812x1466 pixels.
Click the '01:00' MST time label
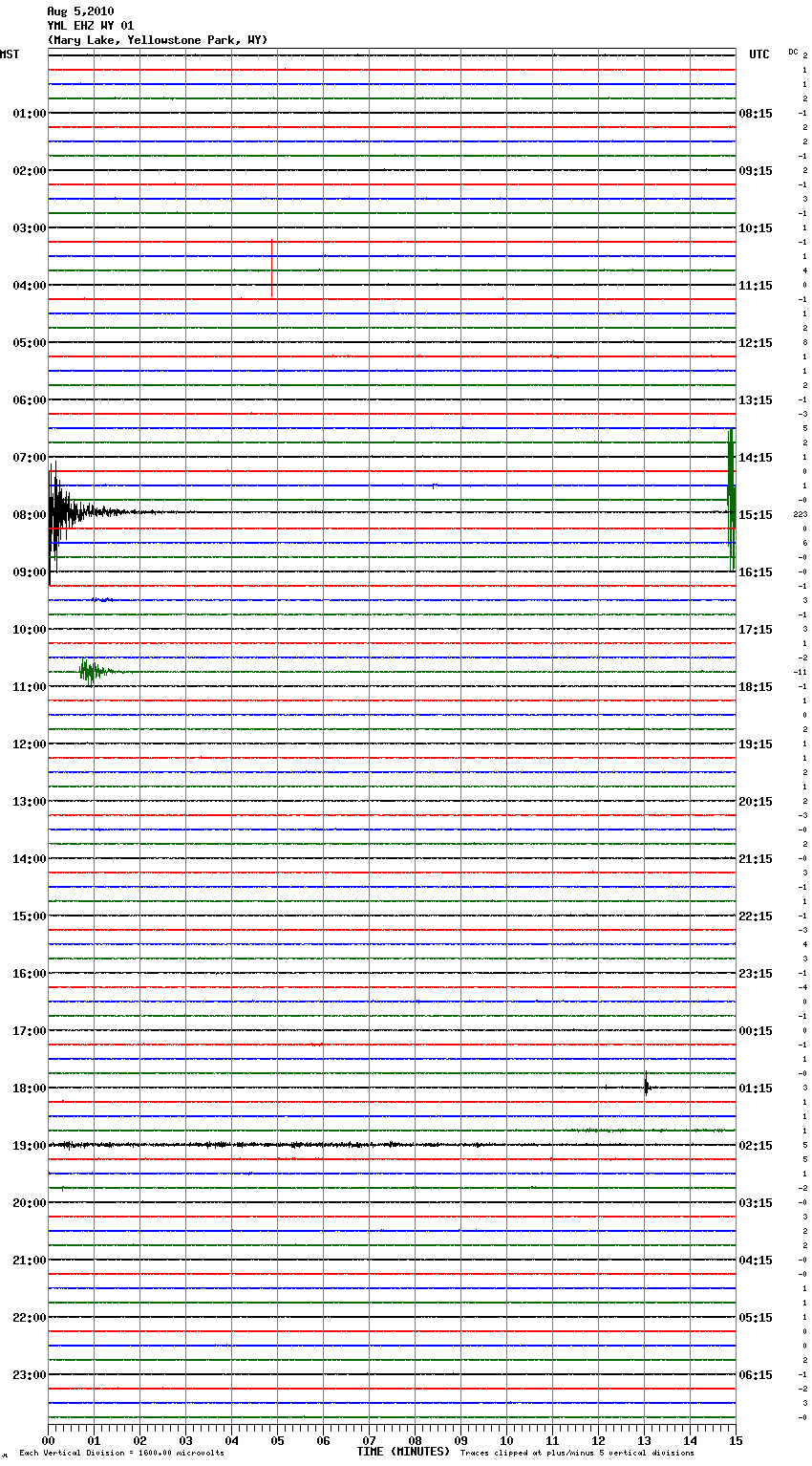click(30, 114)
